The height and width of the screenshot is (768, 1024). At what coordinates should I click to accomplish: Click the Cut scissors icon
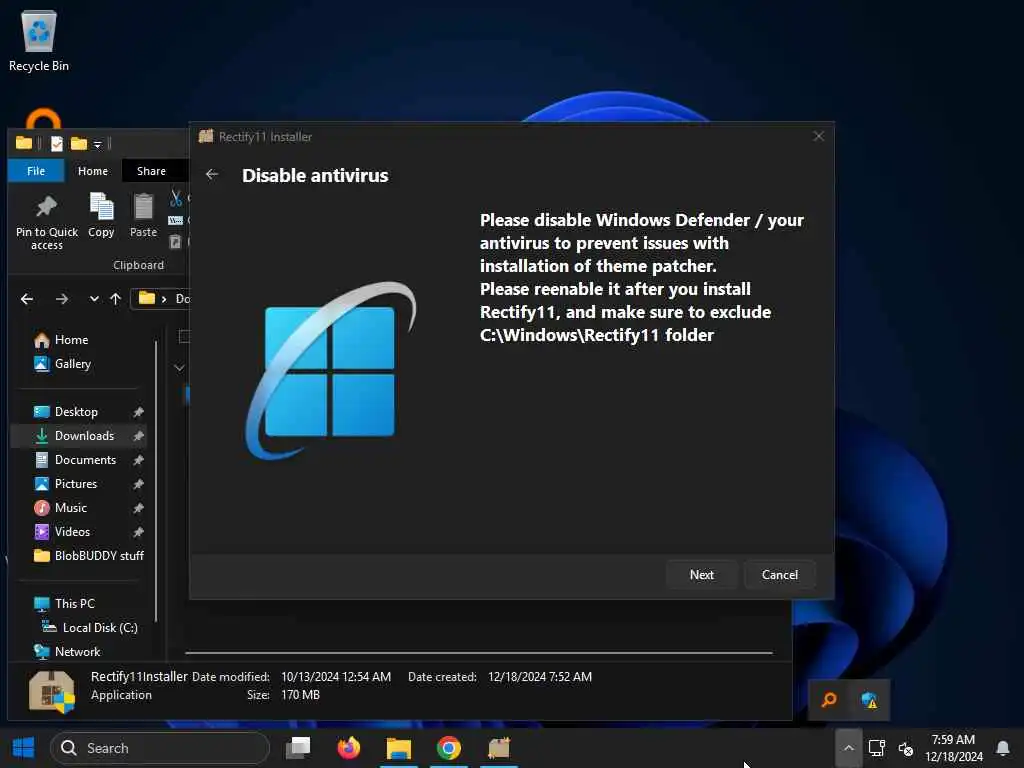pos(176,198)
